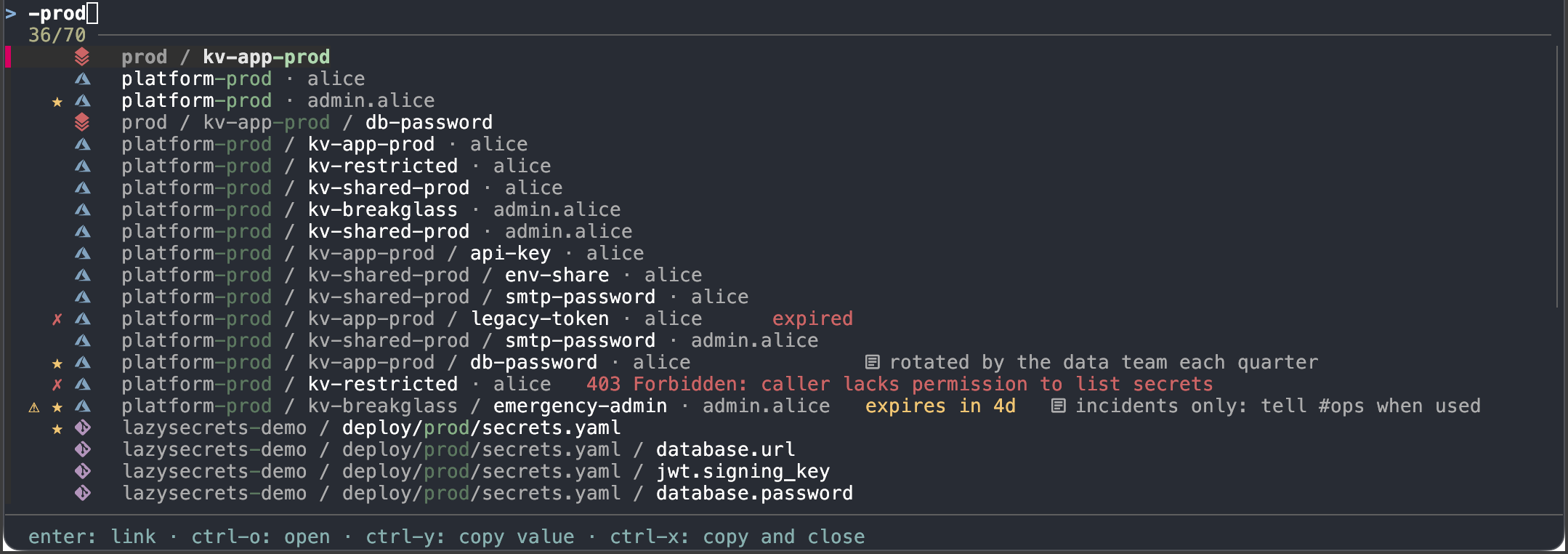1568x554 pixels.
Task: Click the 'ctrl-y: copy value' hint
Action: (469, 537)
